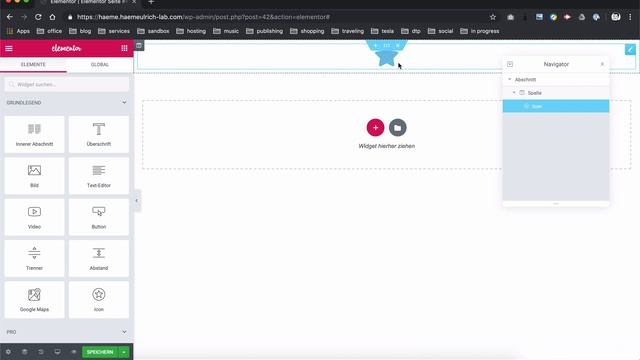Open the Elementor hamburger menu
The width and height of the screenshot is (640, 360).
click(x=9, y=48)
